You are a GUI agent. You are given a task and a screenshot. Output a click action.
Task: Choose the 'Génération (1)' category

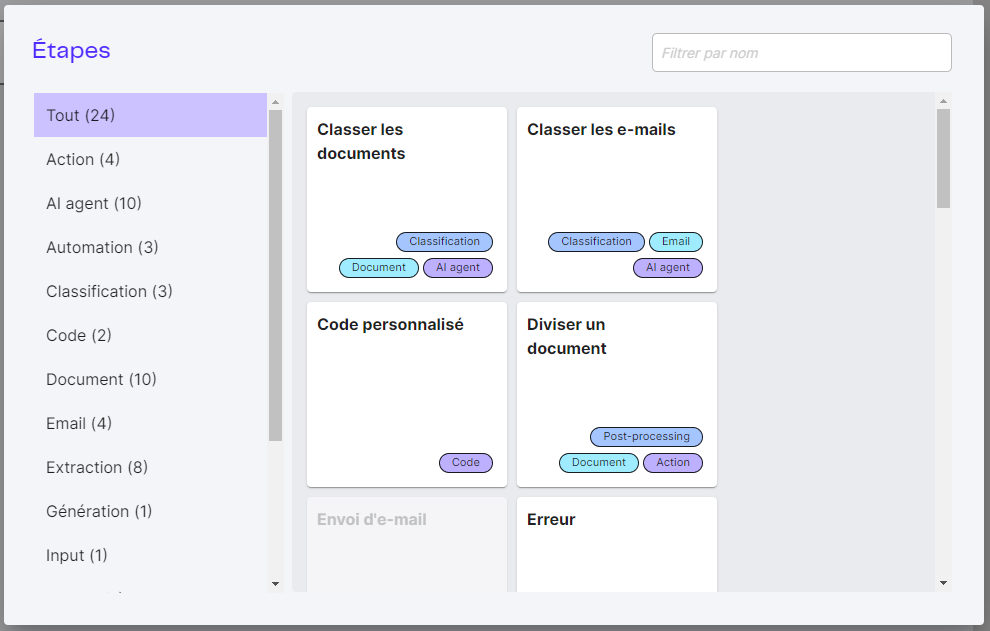(x=150, y=511)
